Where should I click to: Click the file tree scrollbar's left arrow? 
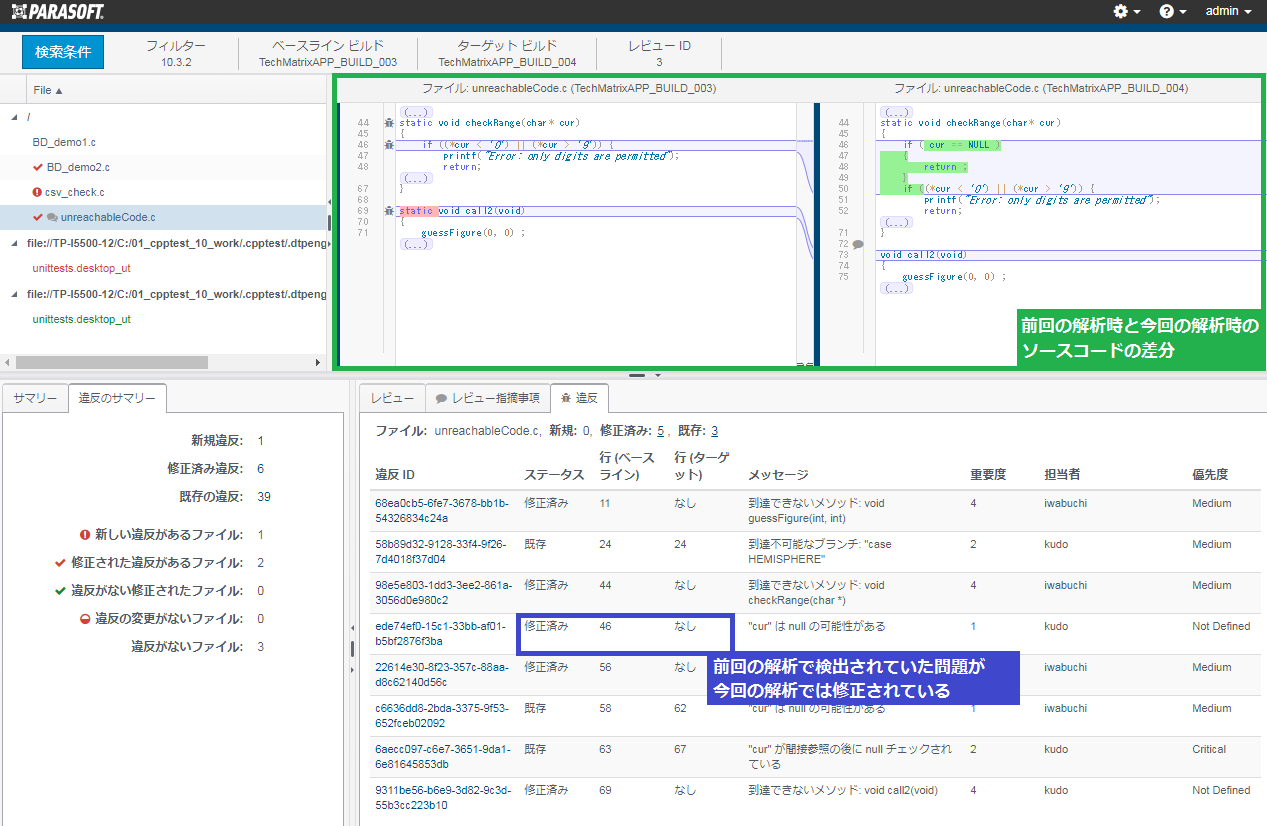8,362
